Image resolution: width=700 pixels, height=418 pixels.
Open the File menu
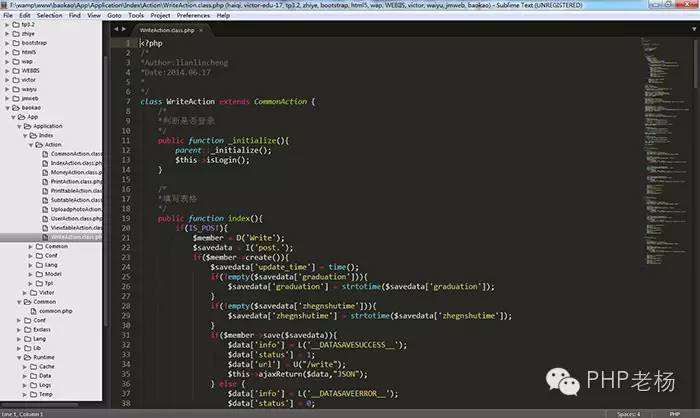[8, 15]
